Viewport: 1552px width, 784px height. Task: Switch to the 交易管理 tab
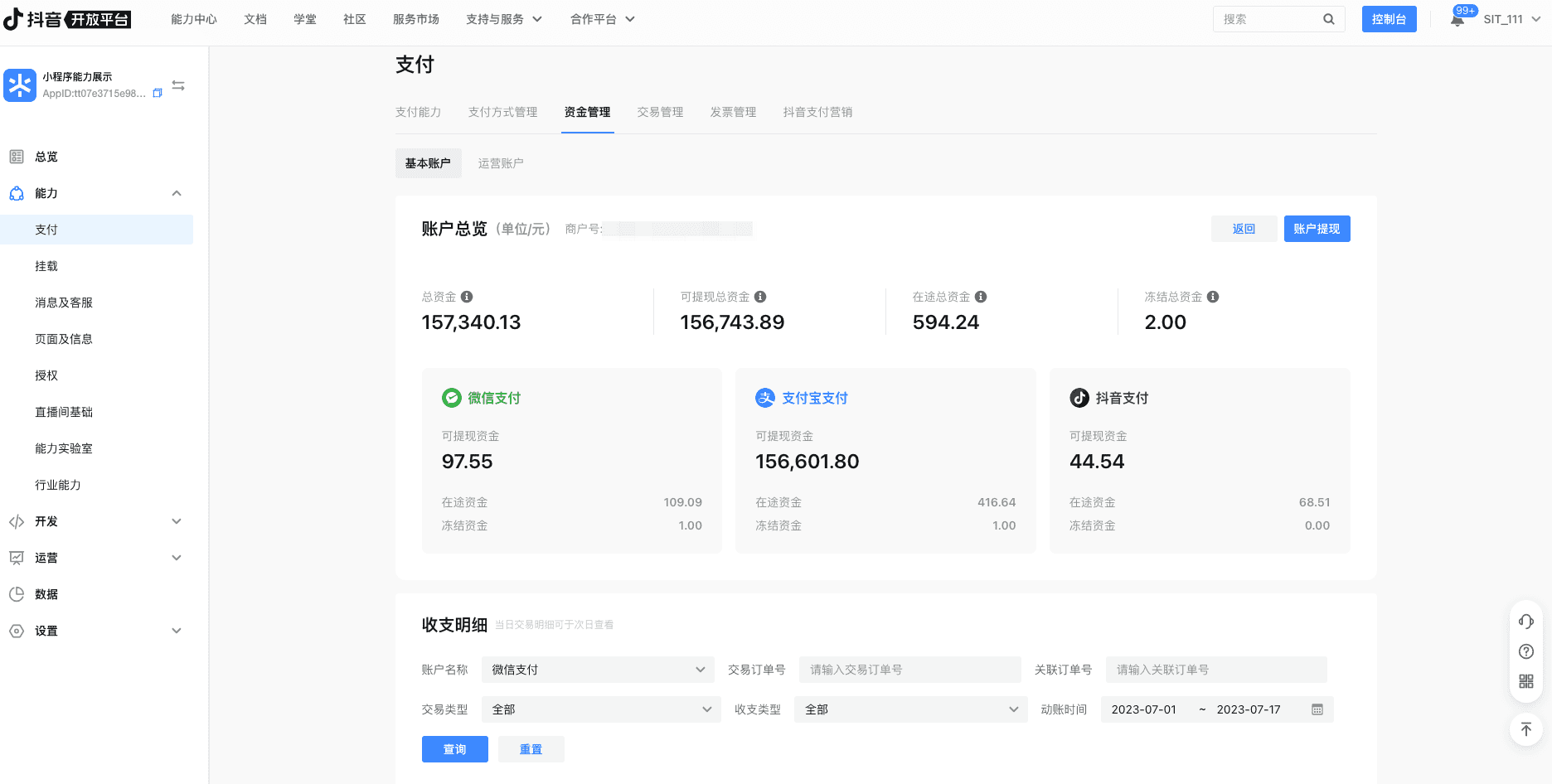[660, 112]
